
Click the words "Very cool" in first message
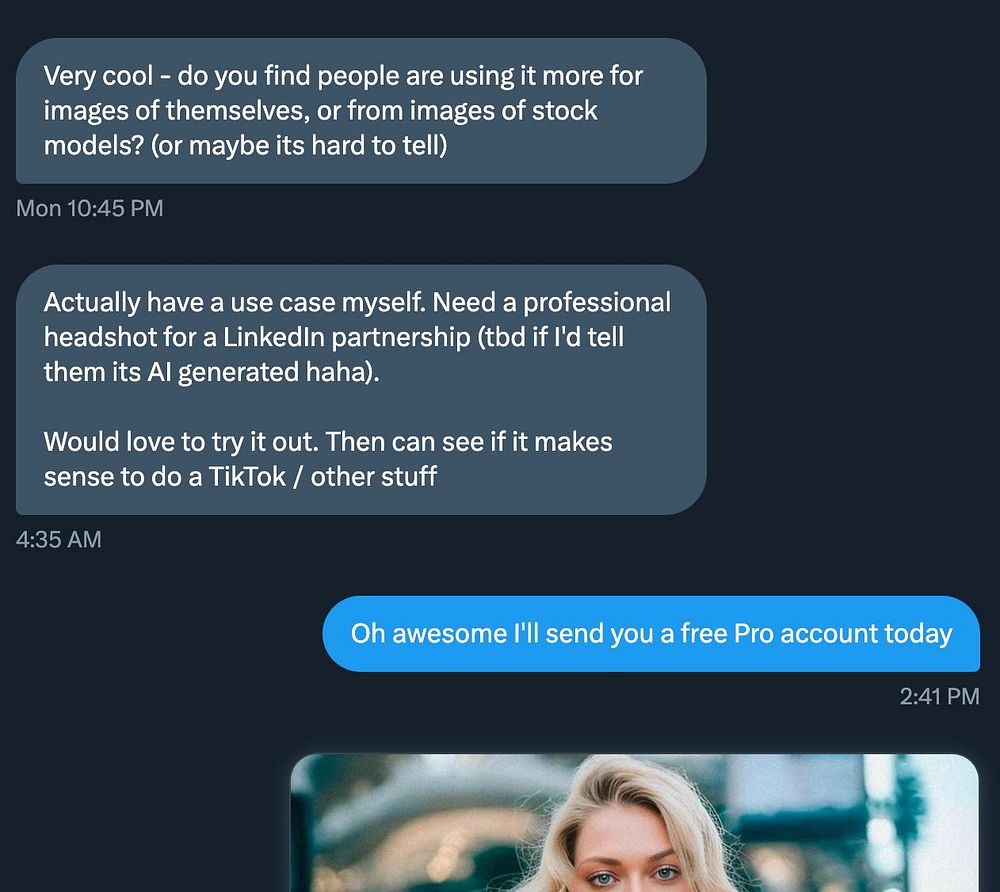coord(98,76)
